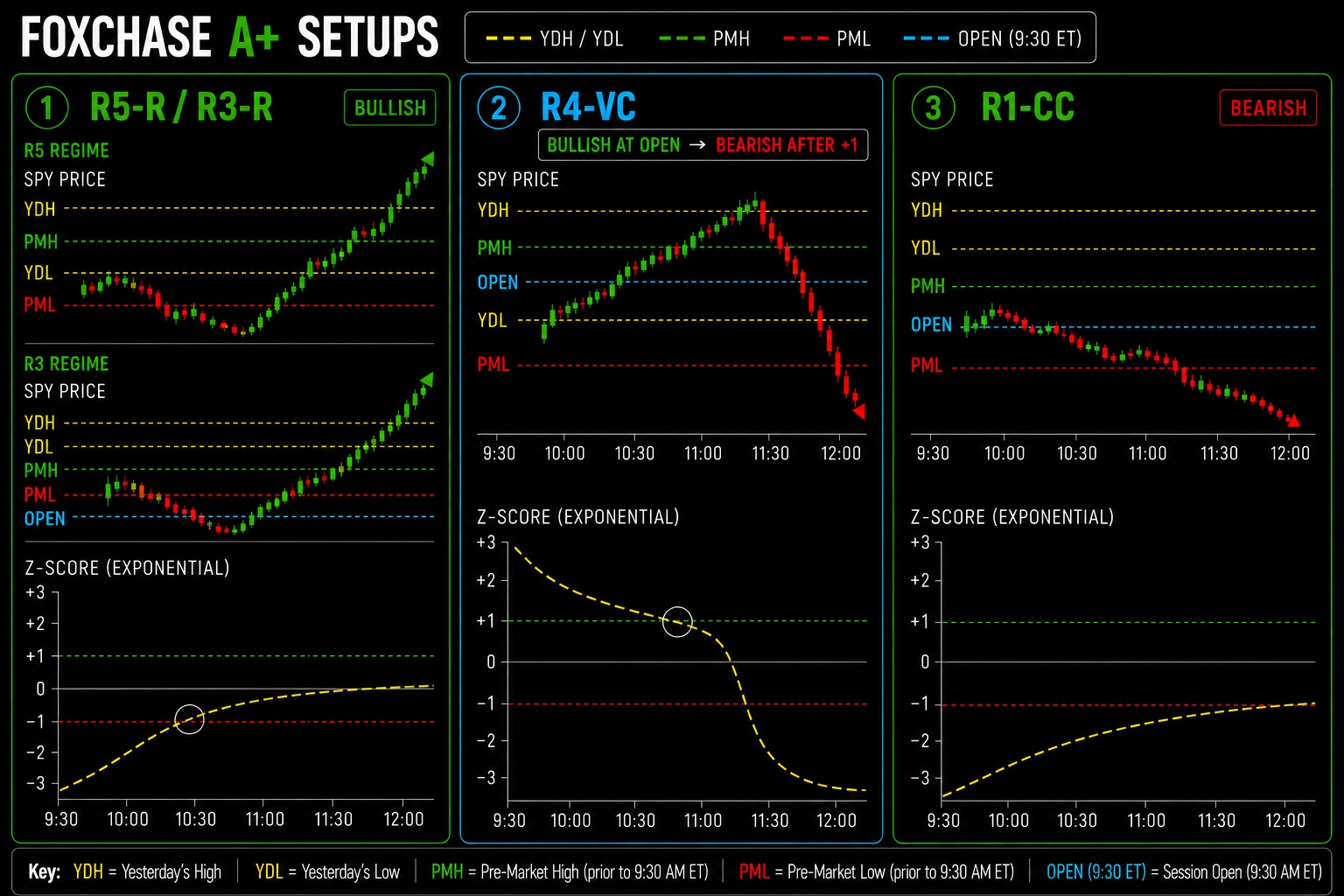Click the SPY PRICE label in the R1-CC panel
Image resolution: width=1344 pixels, height=896 pixels.
[x=952, y=179]
